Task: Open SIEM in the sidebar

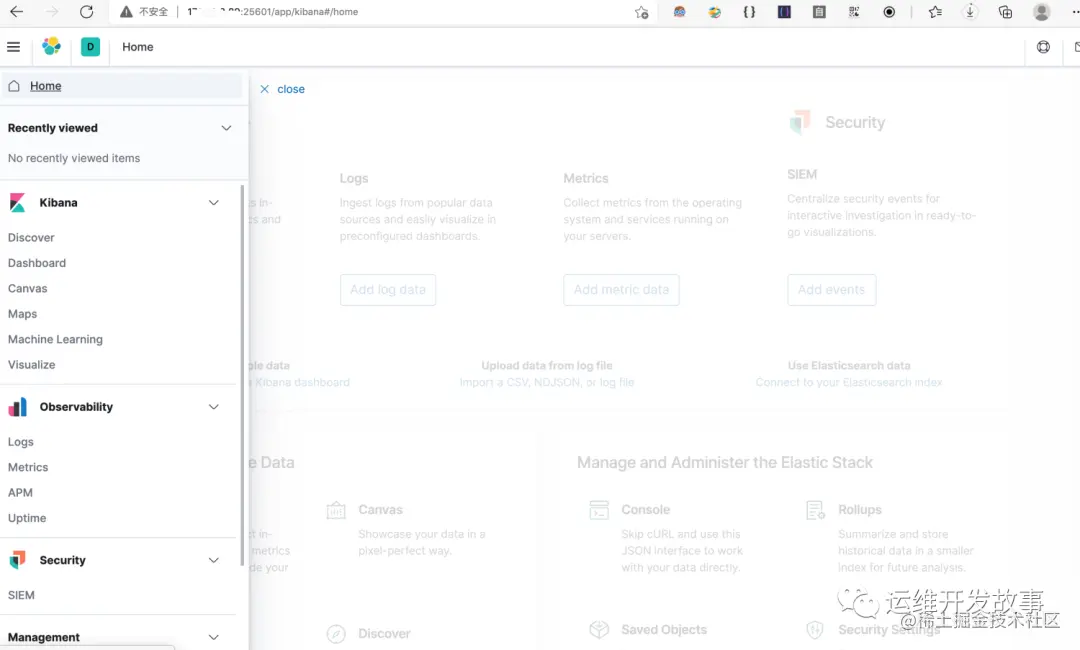Action: tap(21, 596)
